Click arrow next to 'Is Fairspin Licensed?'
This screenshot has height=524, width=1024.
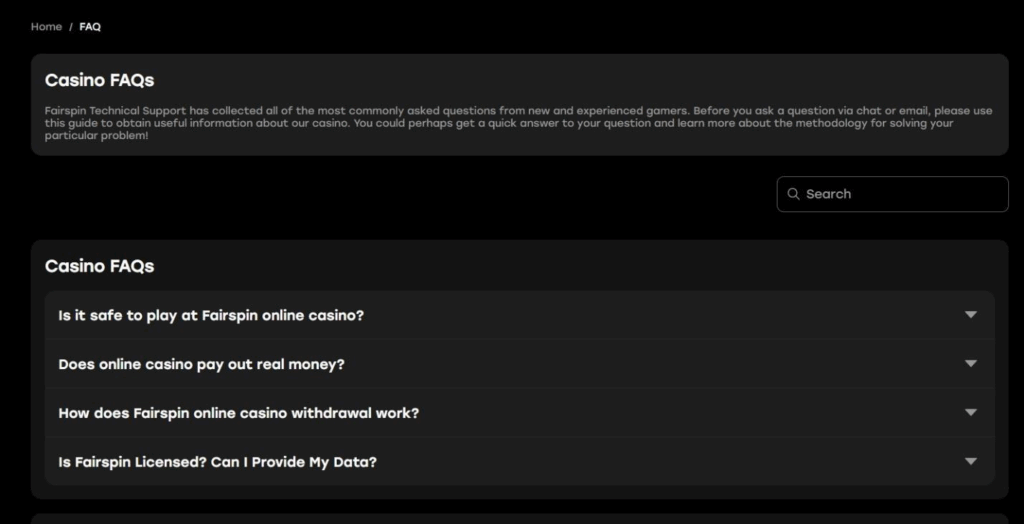pyautogui.click(x=970, y=461)
